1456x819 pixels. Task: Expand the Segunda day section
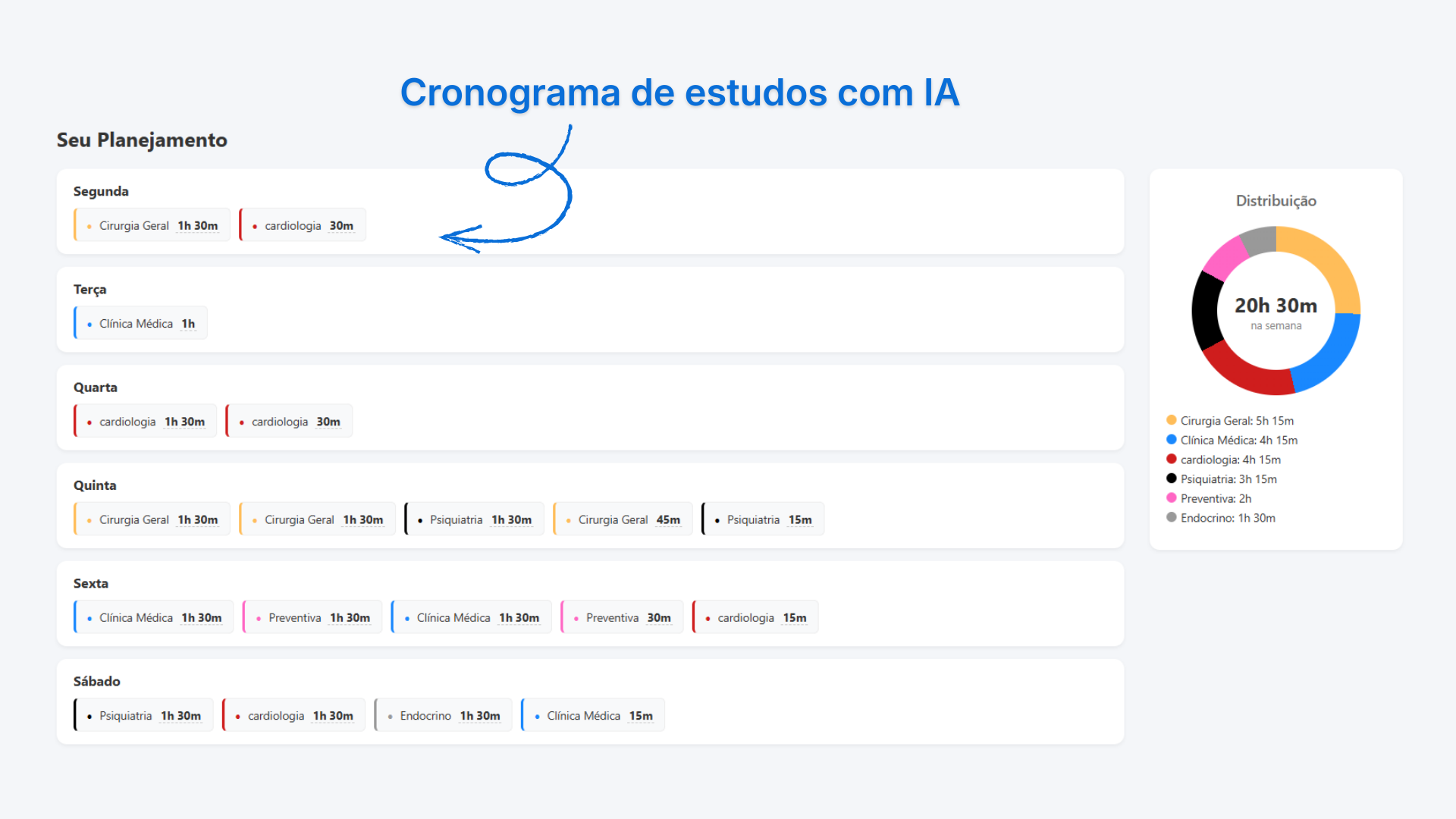click(x=101, y=191)
